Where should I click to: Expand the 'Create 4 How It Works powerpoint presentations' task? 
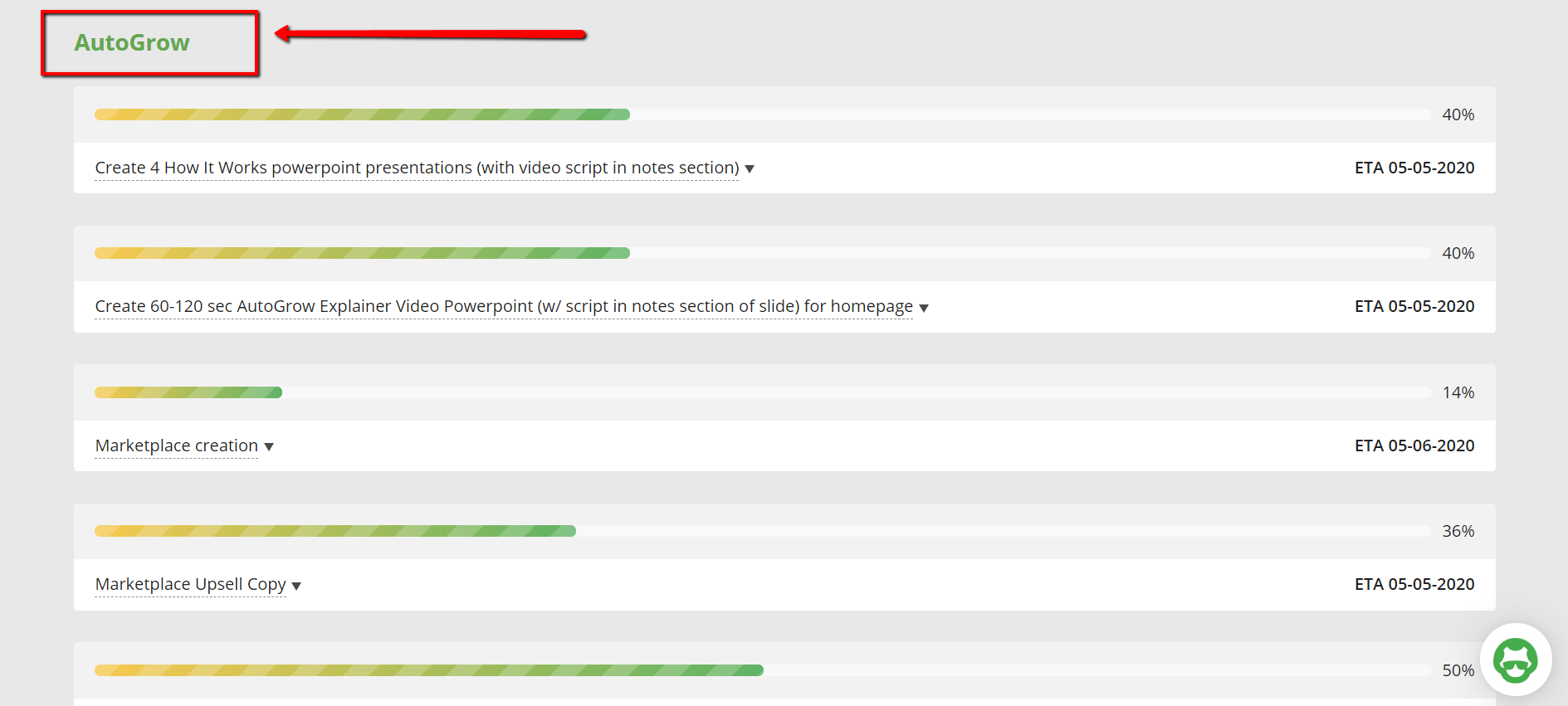tap(750, 168)
